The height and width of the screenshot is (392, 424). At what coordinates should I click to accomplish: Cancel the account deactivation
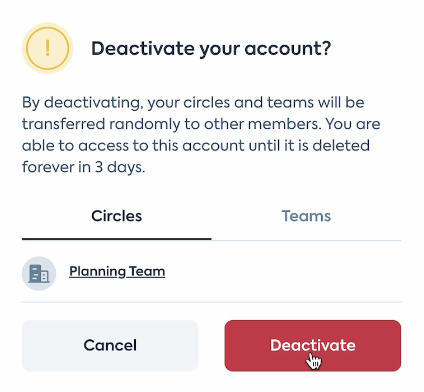pos(110,346)
